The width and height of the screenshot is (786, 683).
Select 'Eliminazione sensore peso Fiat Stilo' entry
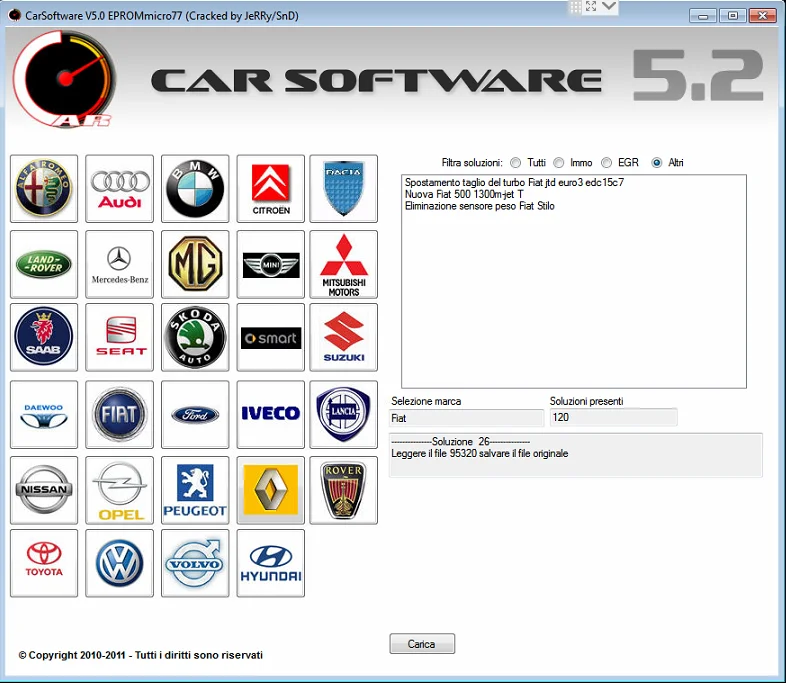coord(480,206)
